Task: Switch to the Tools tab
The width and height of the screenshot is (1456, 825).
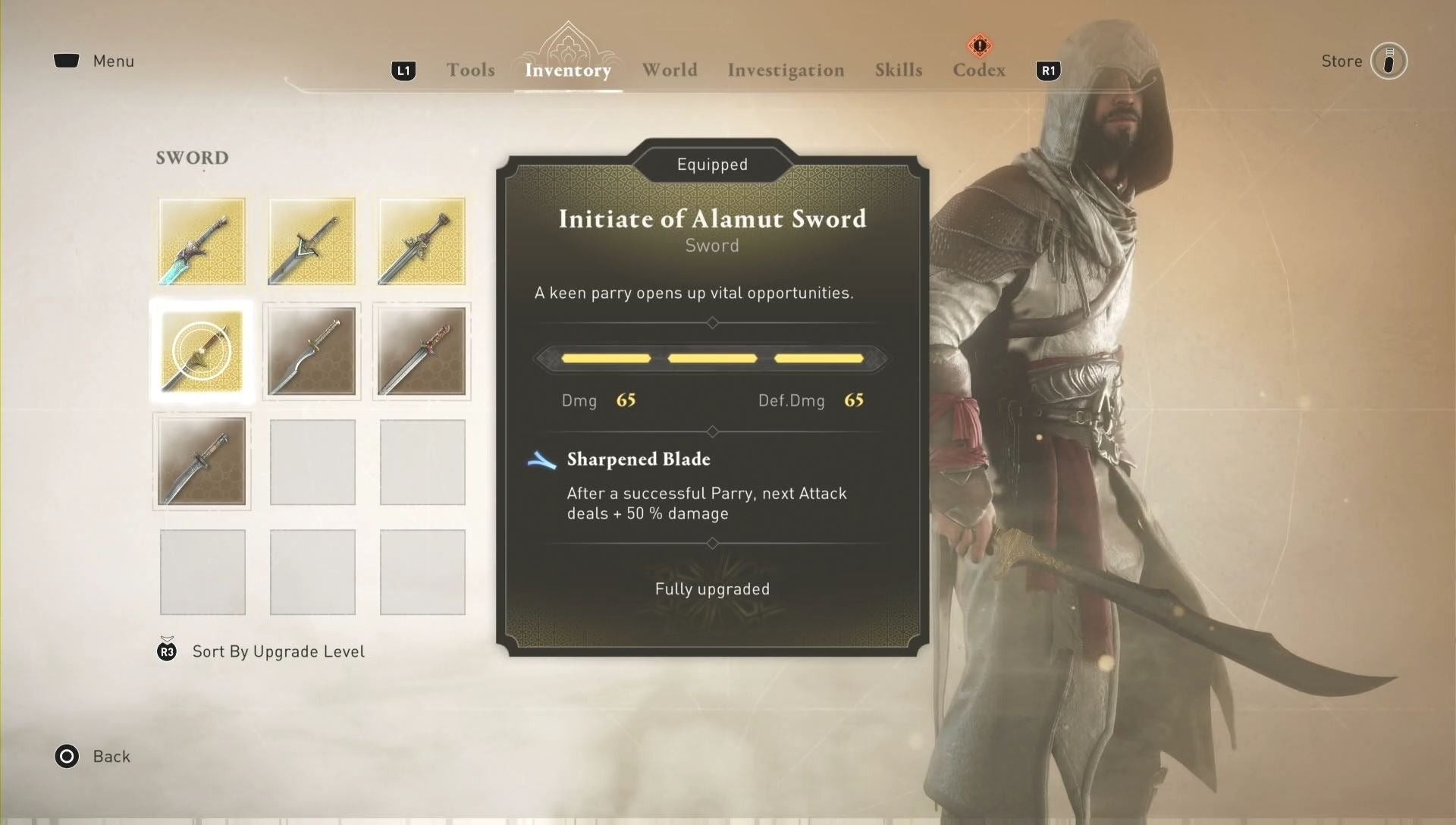Action: point(470,70)
